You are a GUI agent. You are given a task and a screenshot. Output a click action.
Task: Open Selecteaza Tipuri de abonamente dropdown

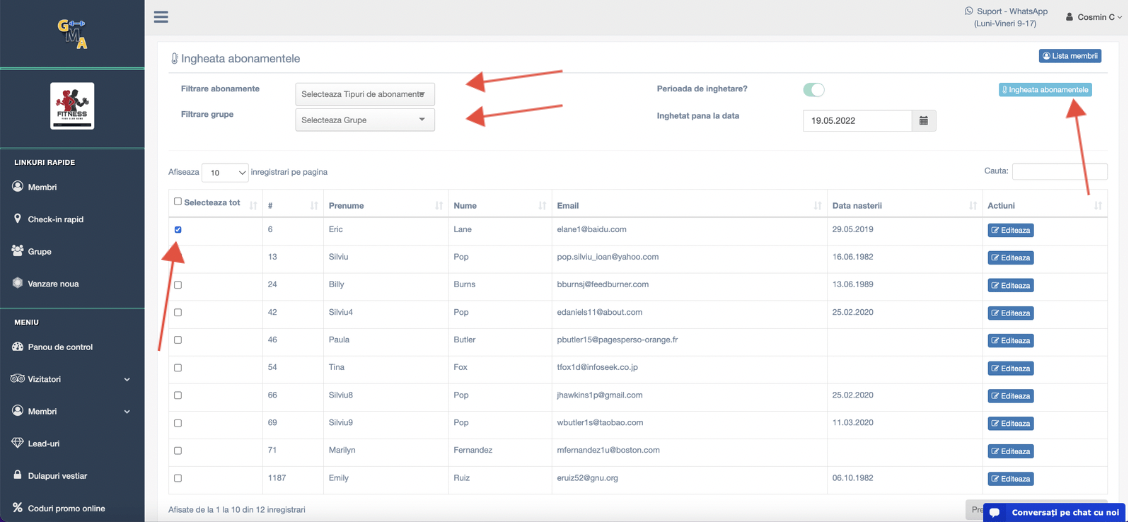[x=365, y=94]
